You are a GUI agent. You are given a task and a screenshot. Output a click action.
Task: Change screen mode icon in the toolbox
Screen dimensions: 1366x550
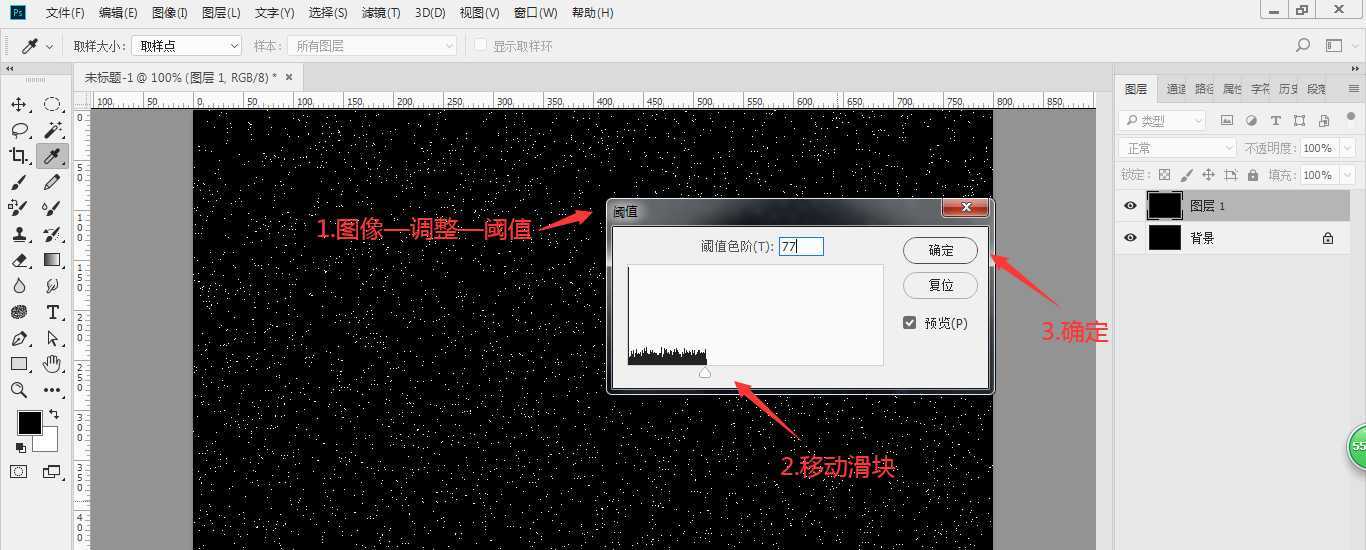tap(52, 471)
